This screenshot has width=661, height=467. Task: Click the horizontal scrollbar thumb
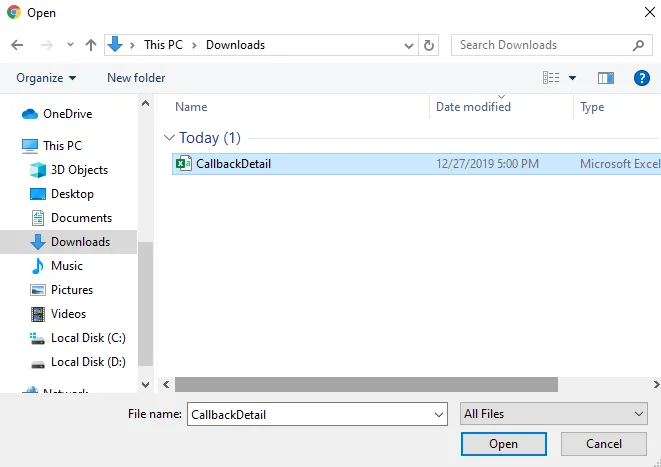tap(366, 384)
